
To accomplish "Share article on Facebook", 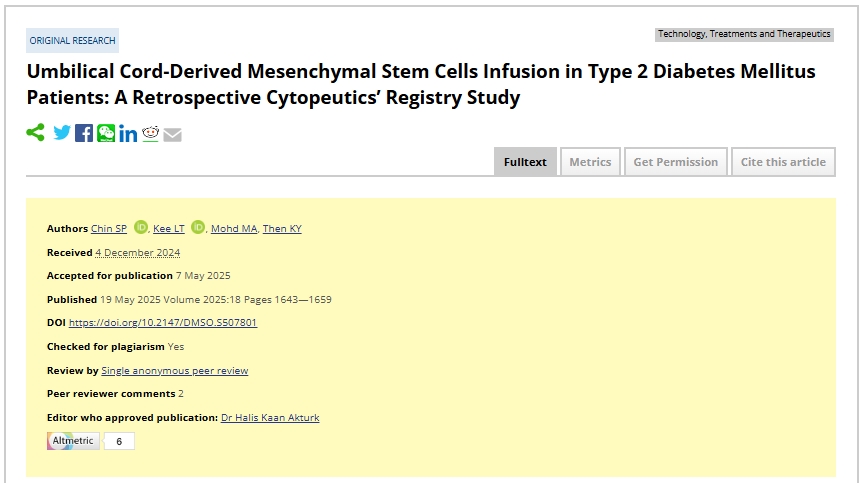I will coord(84,133).
